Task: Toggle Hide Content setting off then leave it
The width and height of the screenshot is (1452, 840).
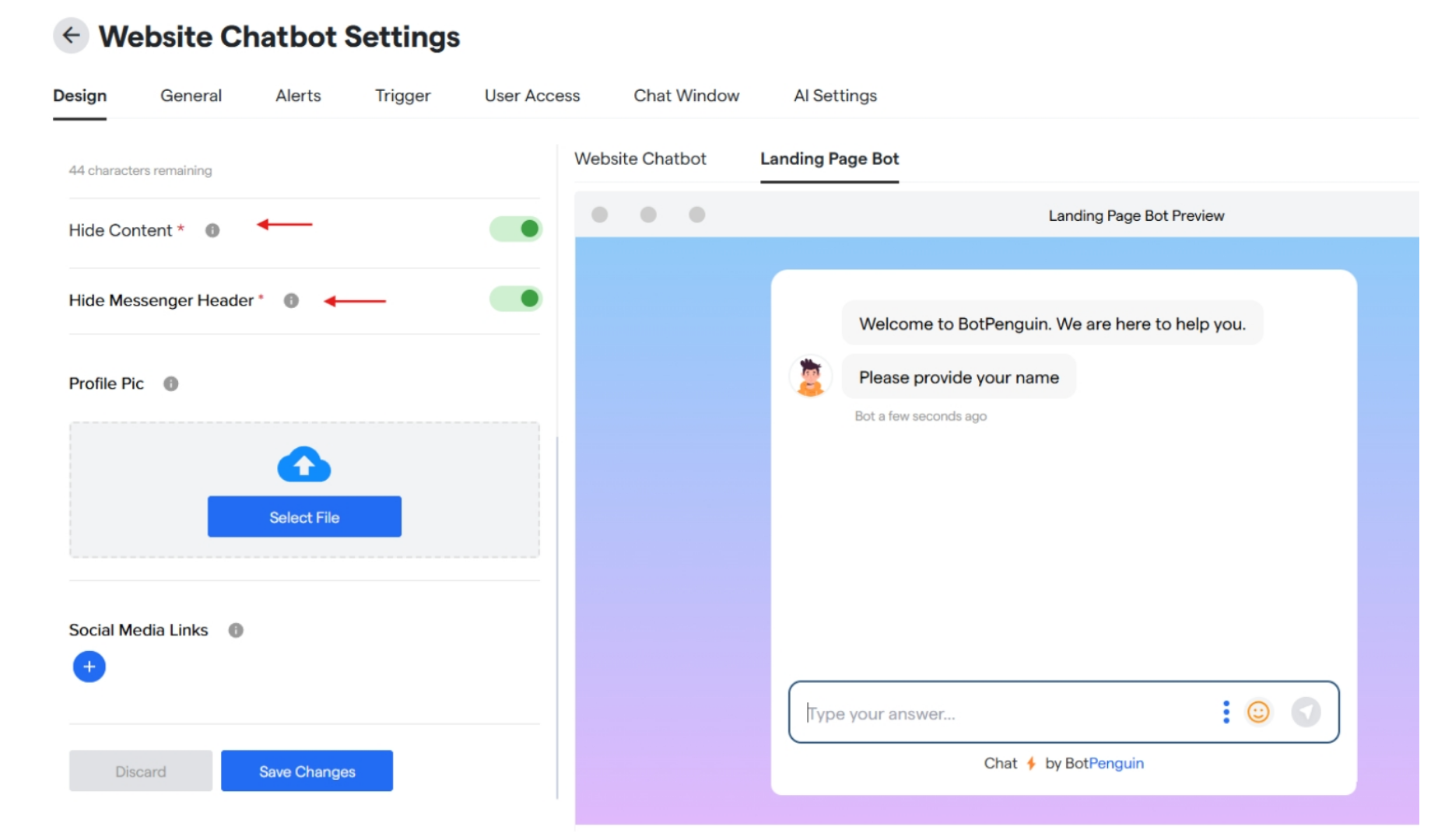Action: (516, 228)
